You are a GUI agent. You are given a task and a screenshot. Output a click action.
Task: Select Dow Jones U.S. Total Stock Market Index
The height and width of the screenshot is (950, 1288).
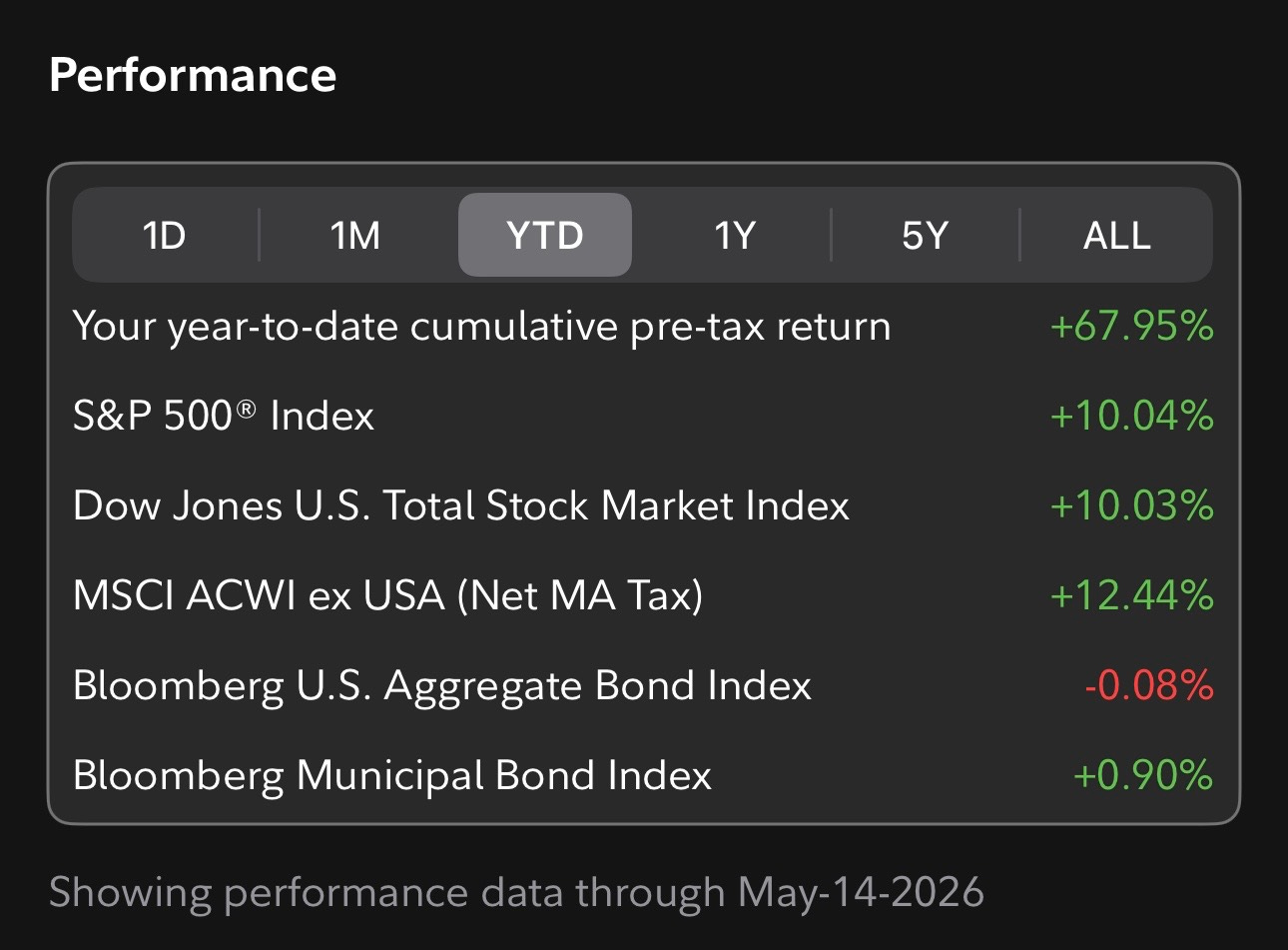643,505
